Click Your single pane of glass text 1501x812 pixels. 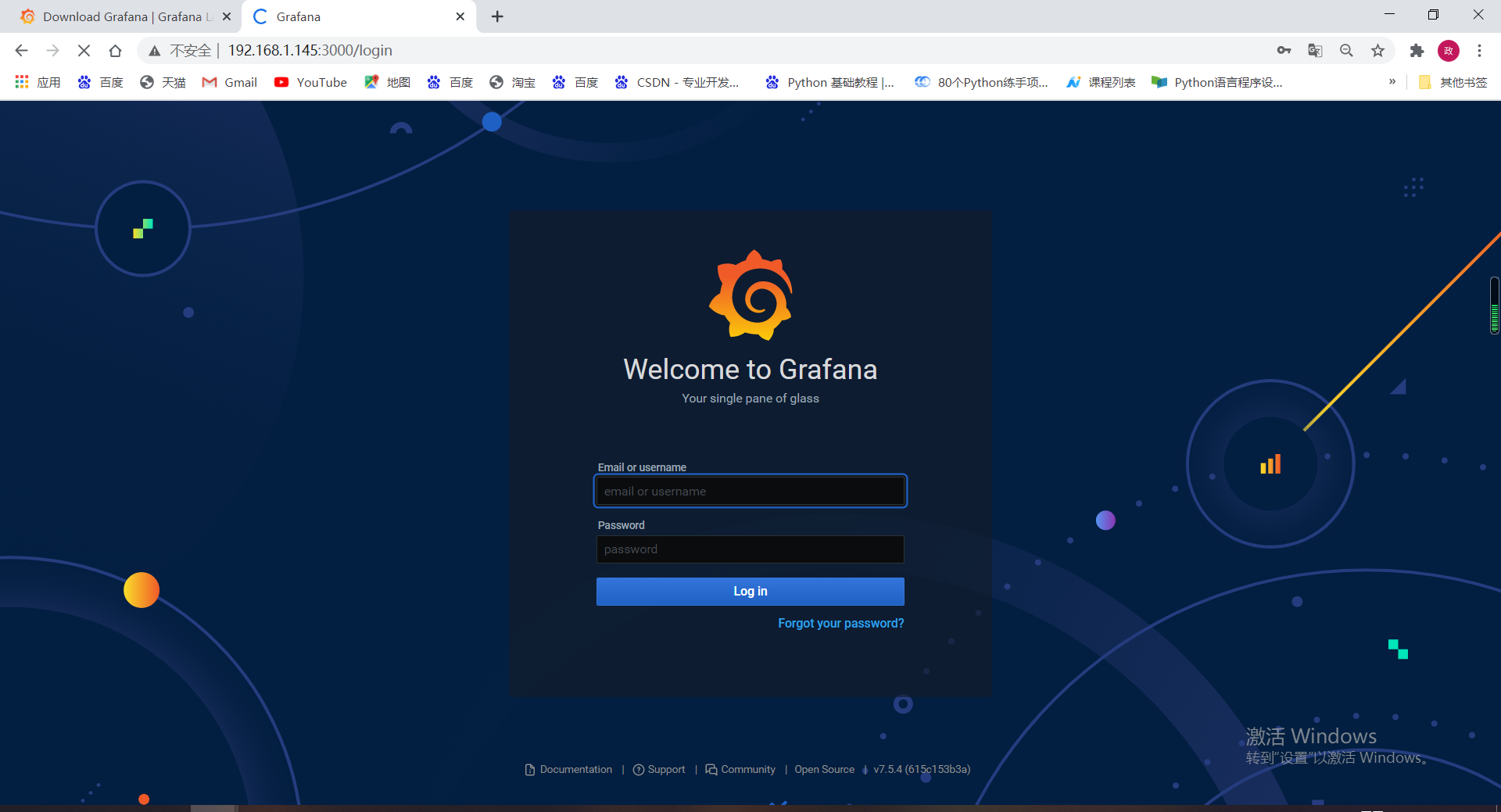coord(750,399)
